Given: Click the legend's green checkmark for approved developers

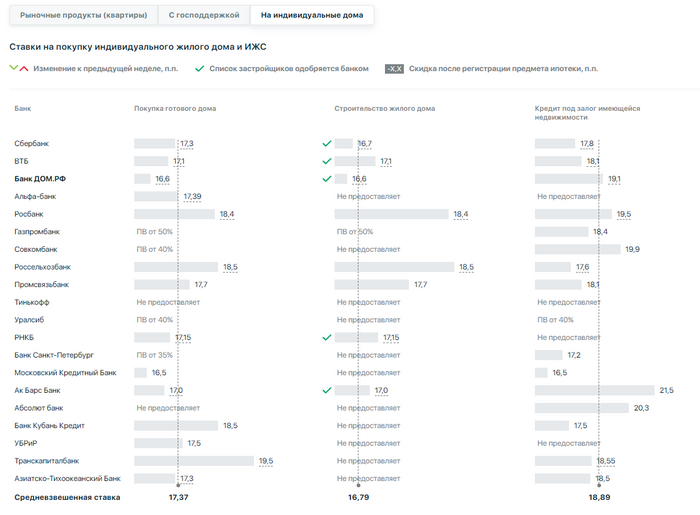Looking at the screenshot, I should pos(200,68).
